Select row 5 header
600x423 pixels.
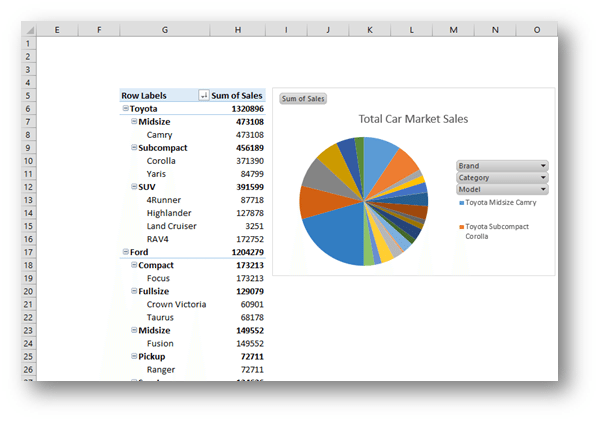(x=28, y=96)
